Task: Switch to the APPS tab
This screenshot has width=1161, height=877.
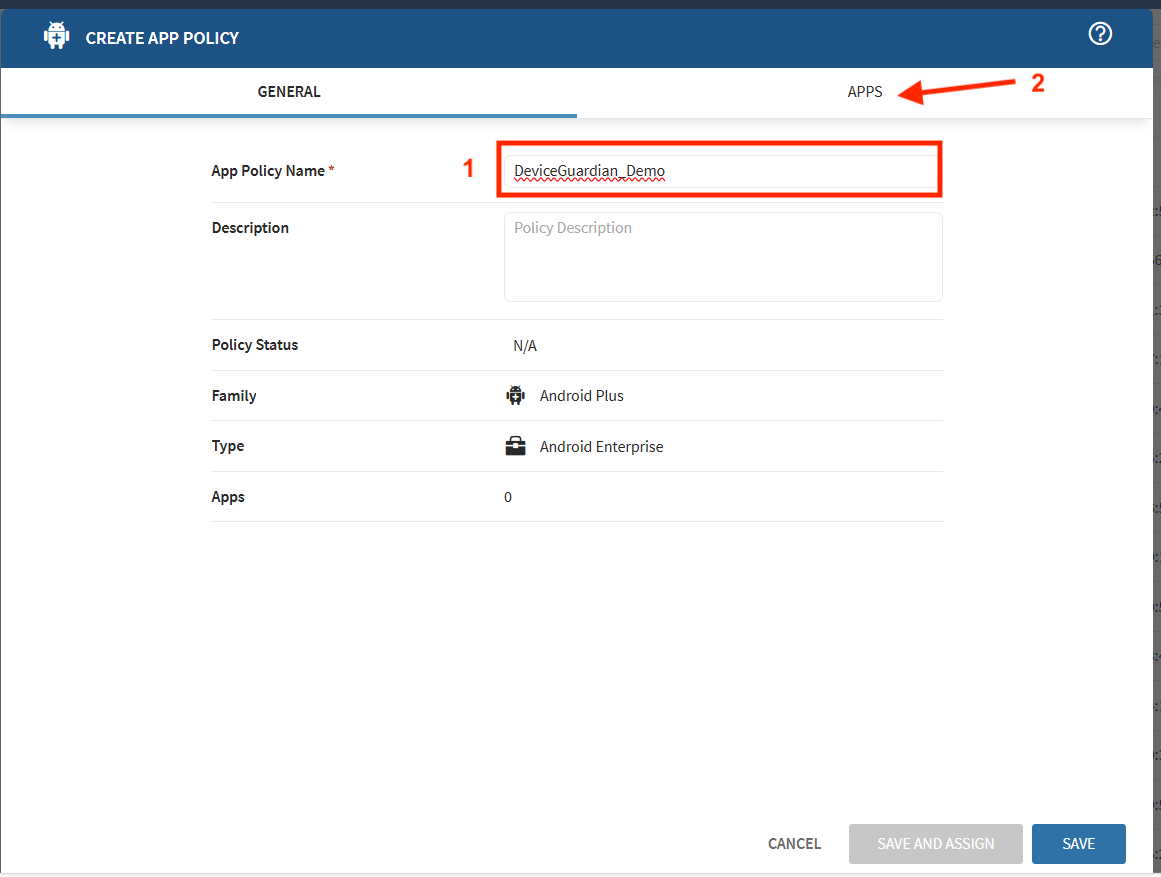Action: (864, 92)
